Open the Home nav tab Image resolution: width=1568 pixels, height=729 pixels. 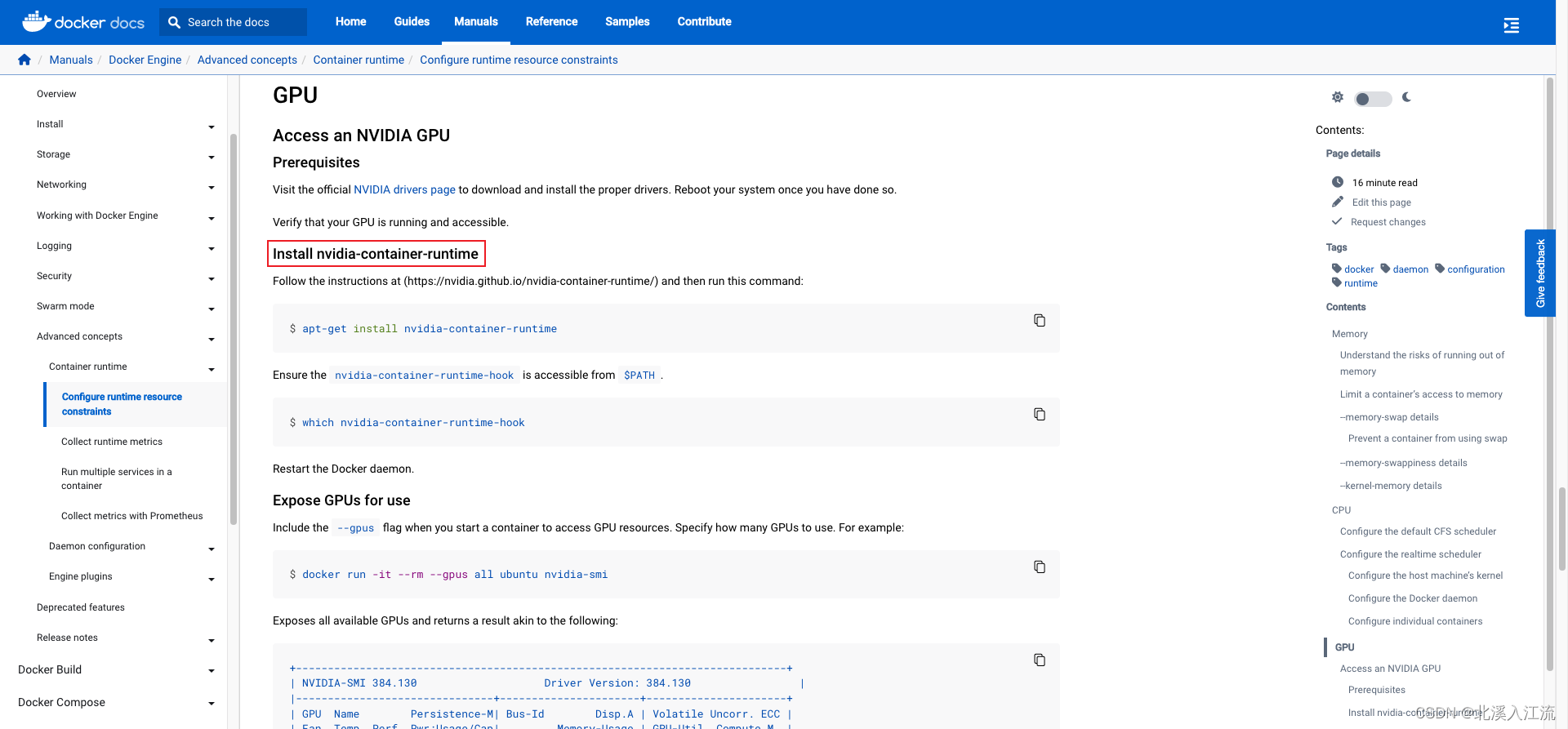click(350, 21)
